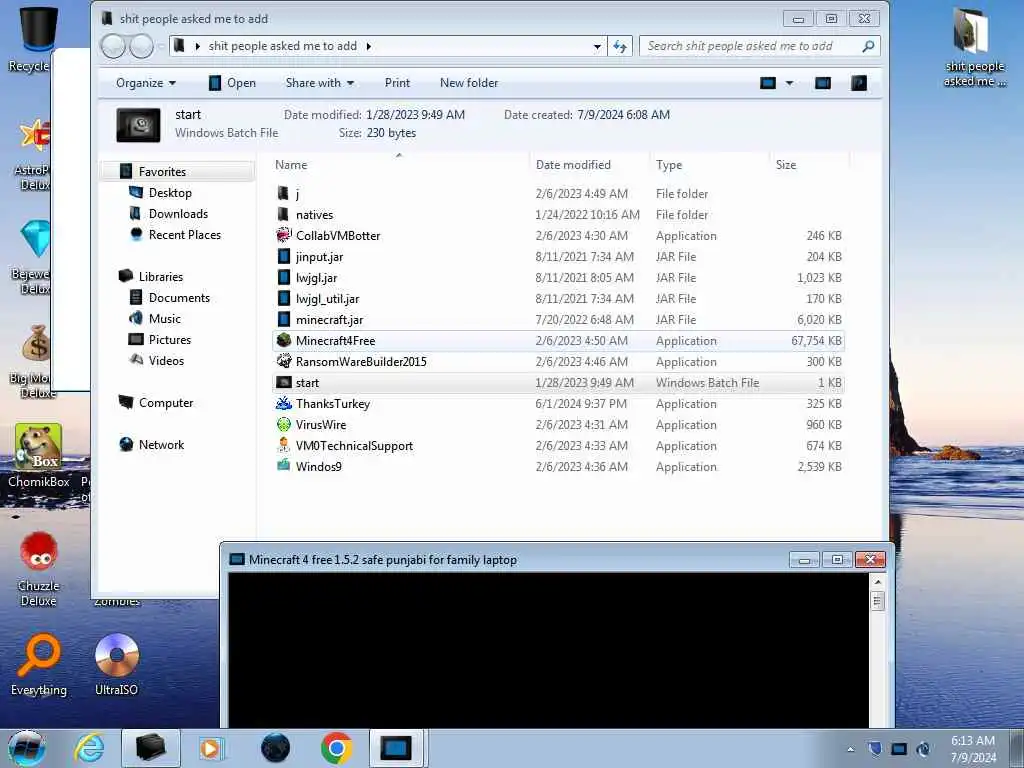Select Libraries in navigation pane

tap(161, 277)
